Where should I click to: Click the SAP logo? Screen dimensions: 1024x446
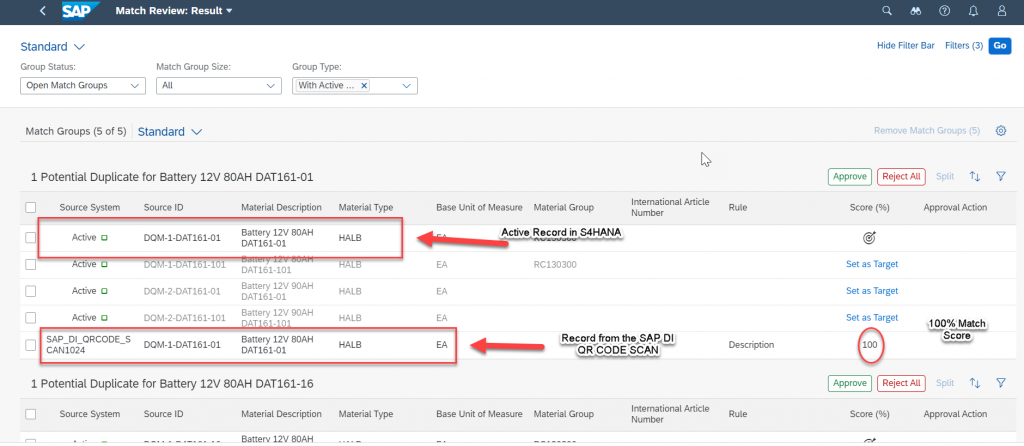[81, 11]
